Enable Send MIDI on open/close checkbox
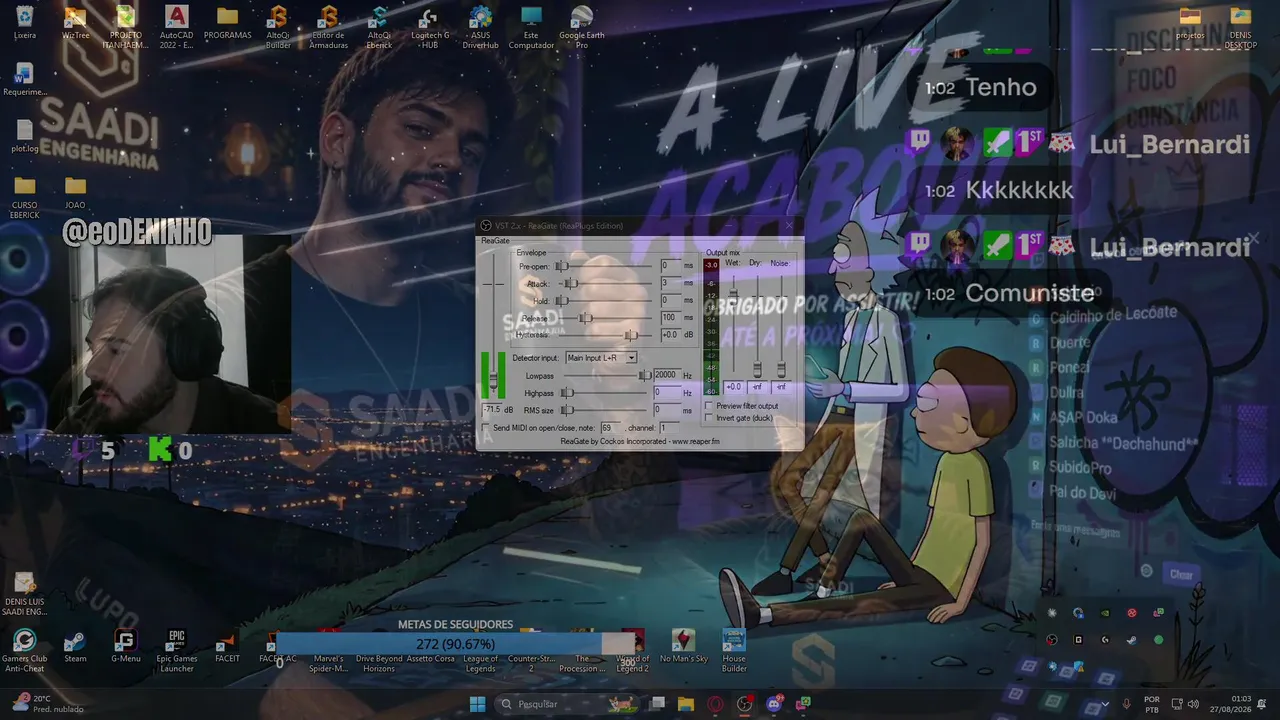 487,428
